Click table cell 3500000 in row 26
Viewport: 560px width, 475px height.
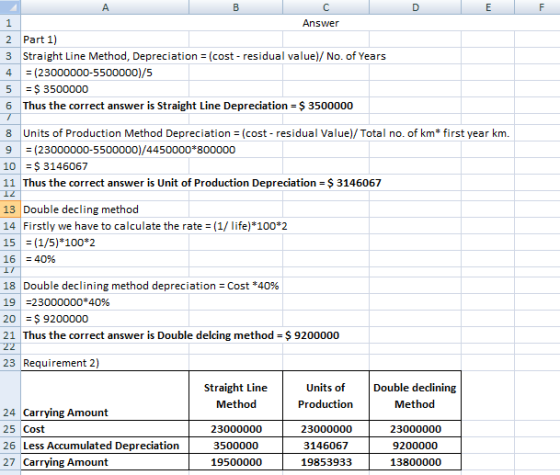pyautogui.click(x=236, y=445)
